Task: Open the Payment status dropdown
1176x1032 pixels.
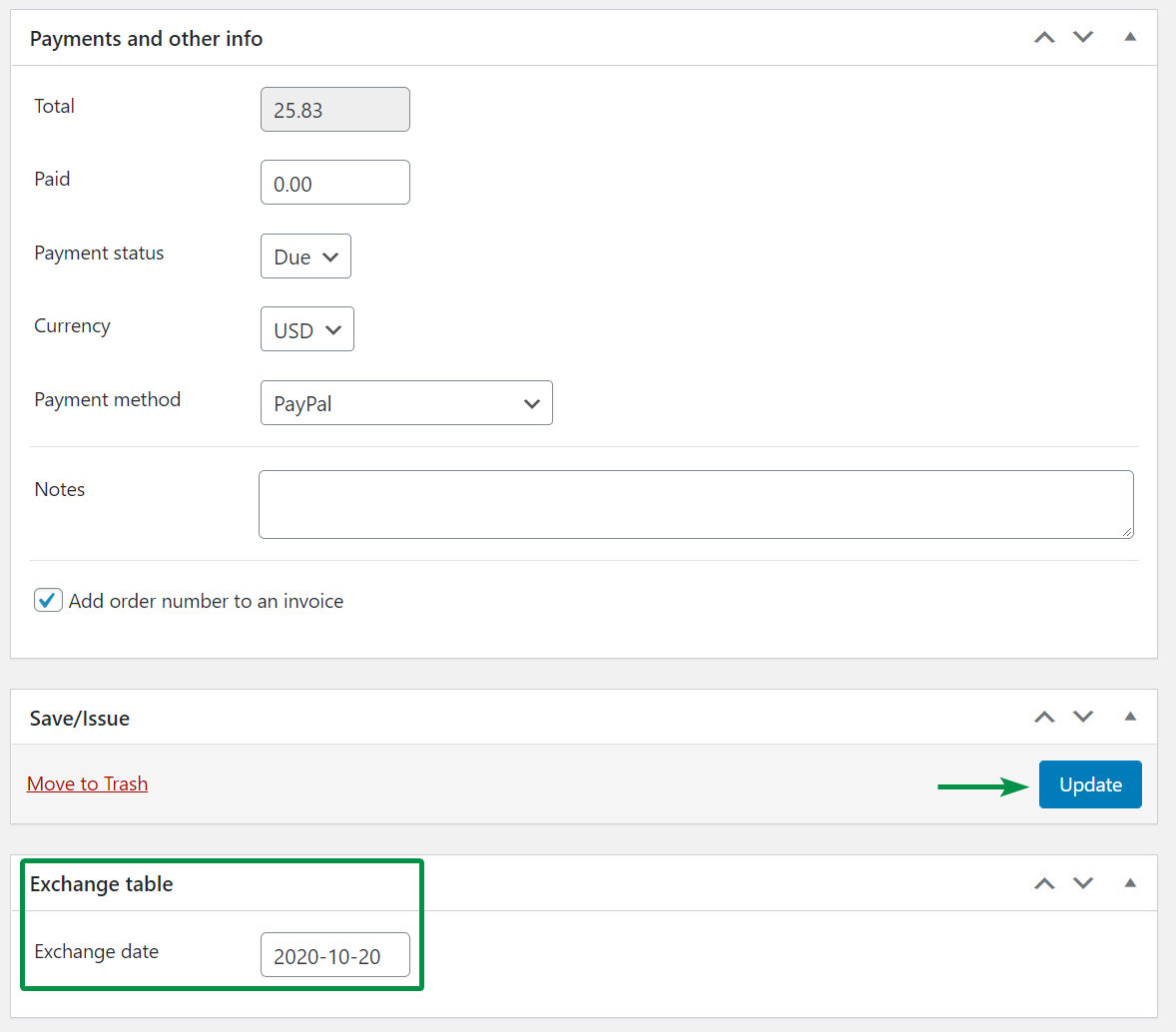Action: pyautogui.click(x=305, y=256)
